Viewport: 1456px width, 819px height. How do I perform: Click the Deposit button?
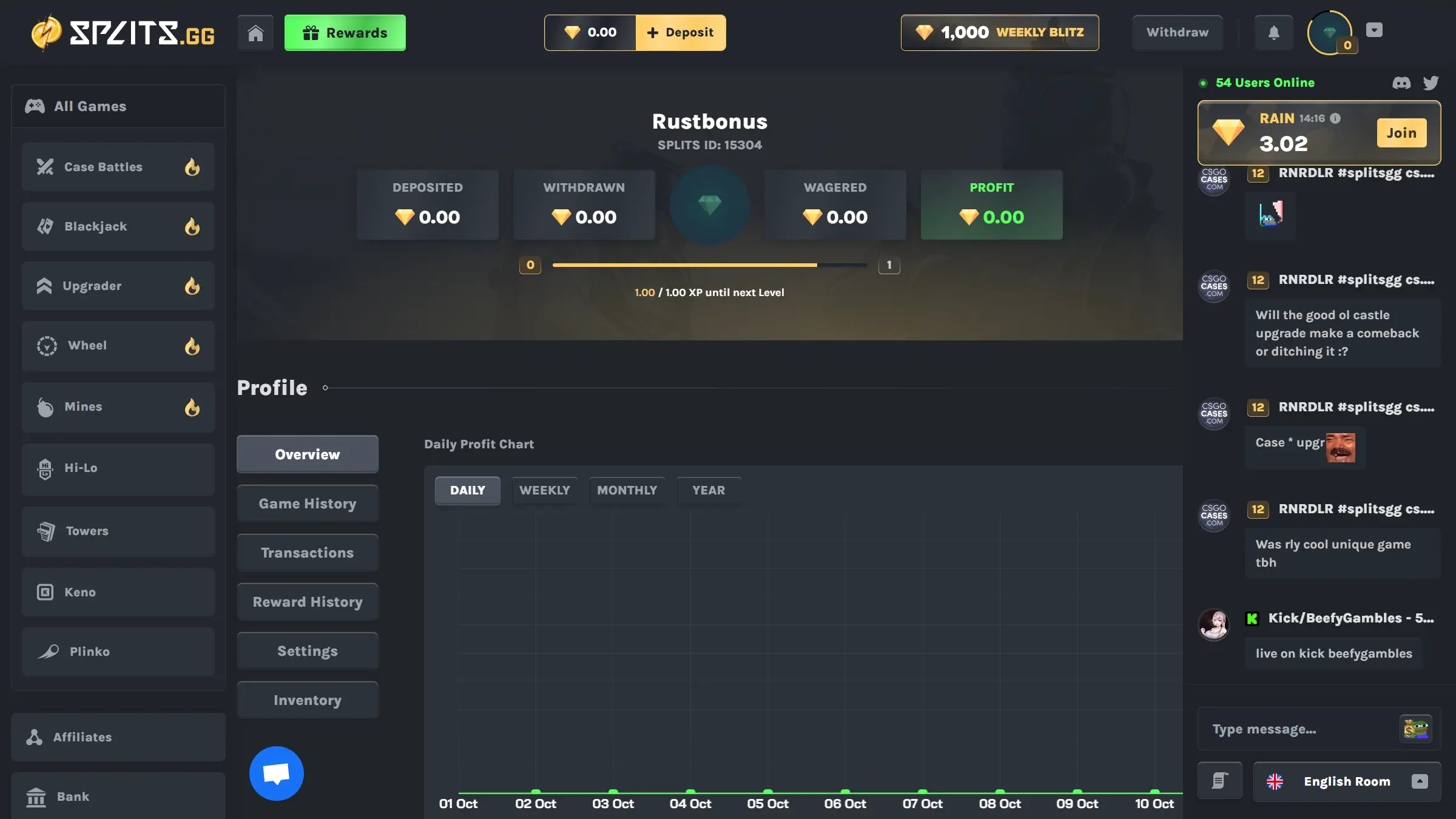click(x=680, y=33)
